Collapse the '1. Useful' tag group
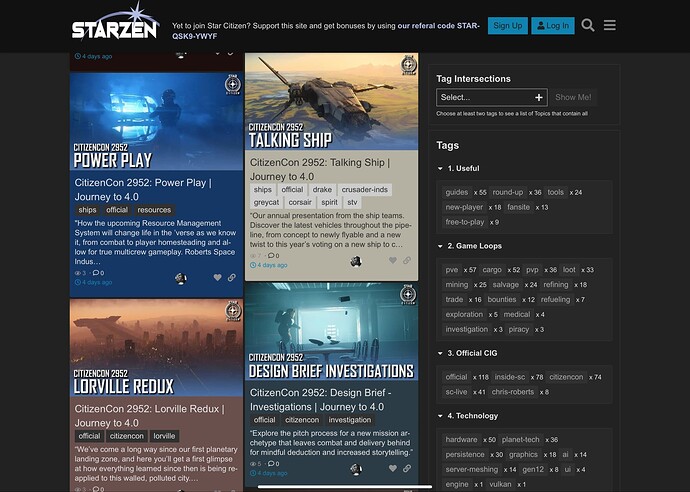 click(x=440, y=168)
